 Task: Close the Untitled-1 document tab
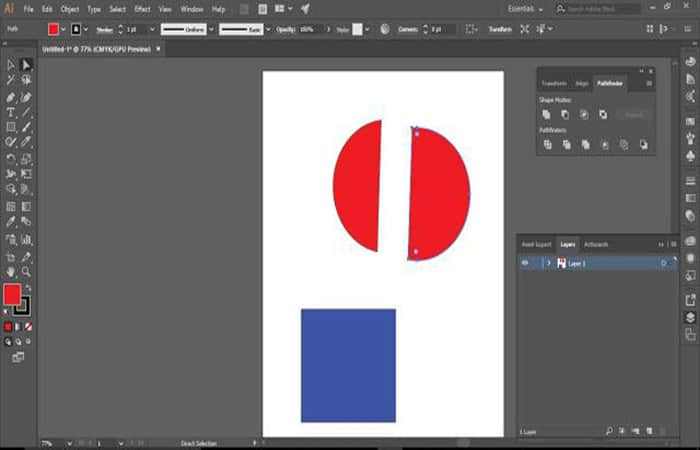(x=158, y=49)
